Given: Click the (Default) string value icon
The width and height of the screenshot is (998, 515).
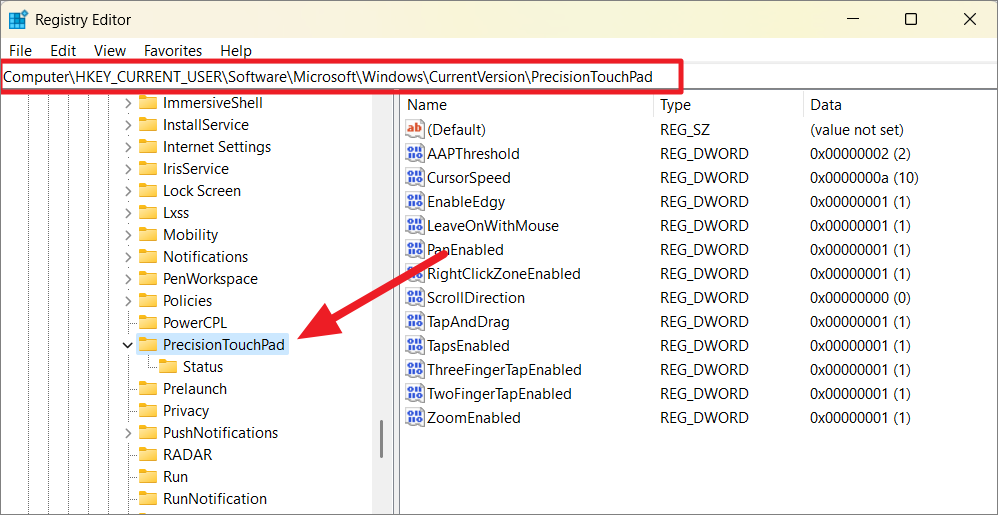Looking at the screenshot, I should pos(415,130).
